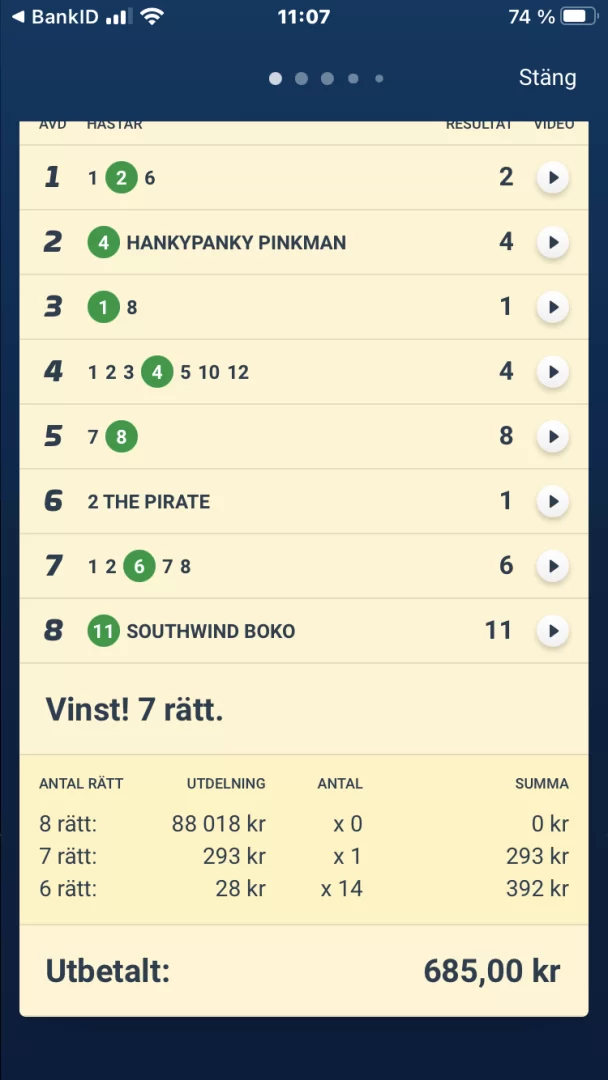Viewport: 608px width, 1080px height.
Task: Play the video for race 2
Action: click(552, 243)
